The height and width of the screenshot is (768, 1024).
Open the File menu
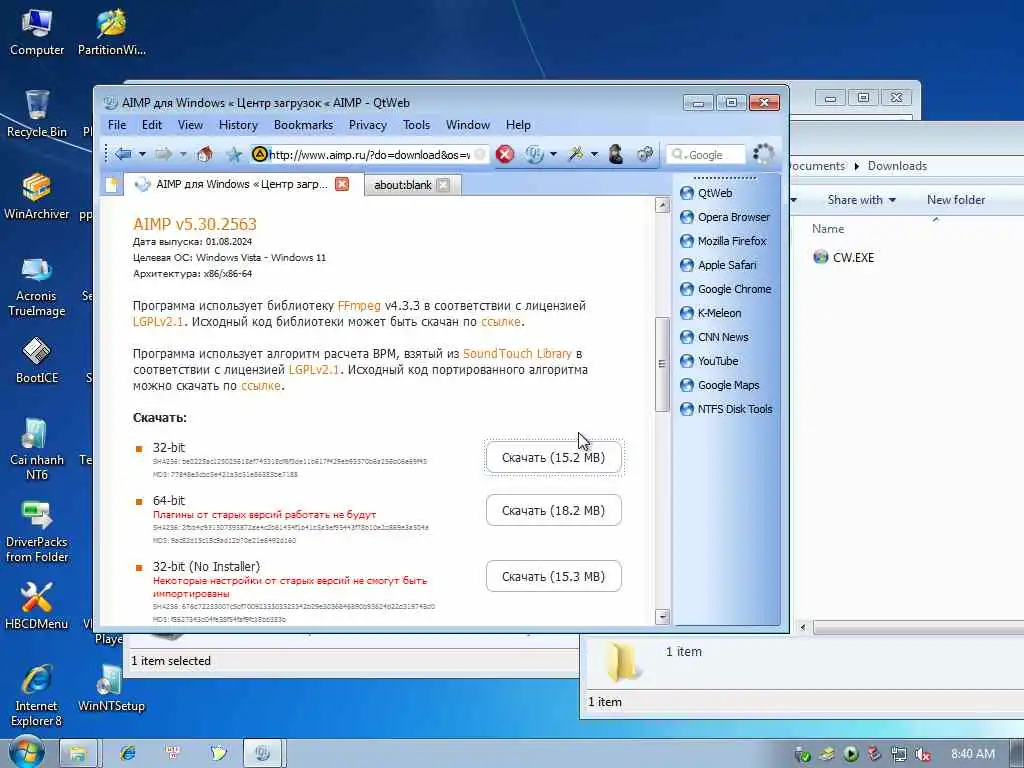tap(118, 125)
